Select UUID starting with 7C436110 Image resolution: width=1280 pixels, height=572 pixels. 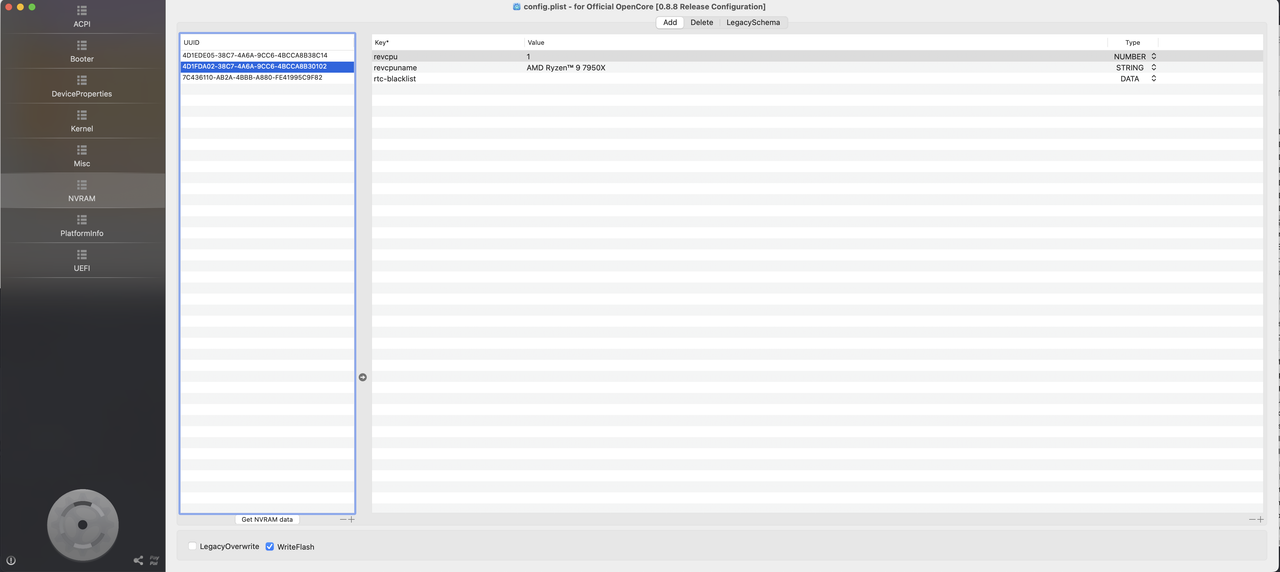point(252,78)
